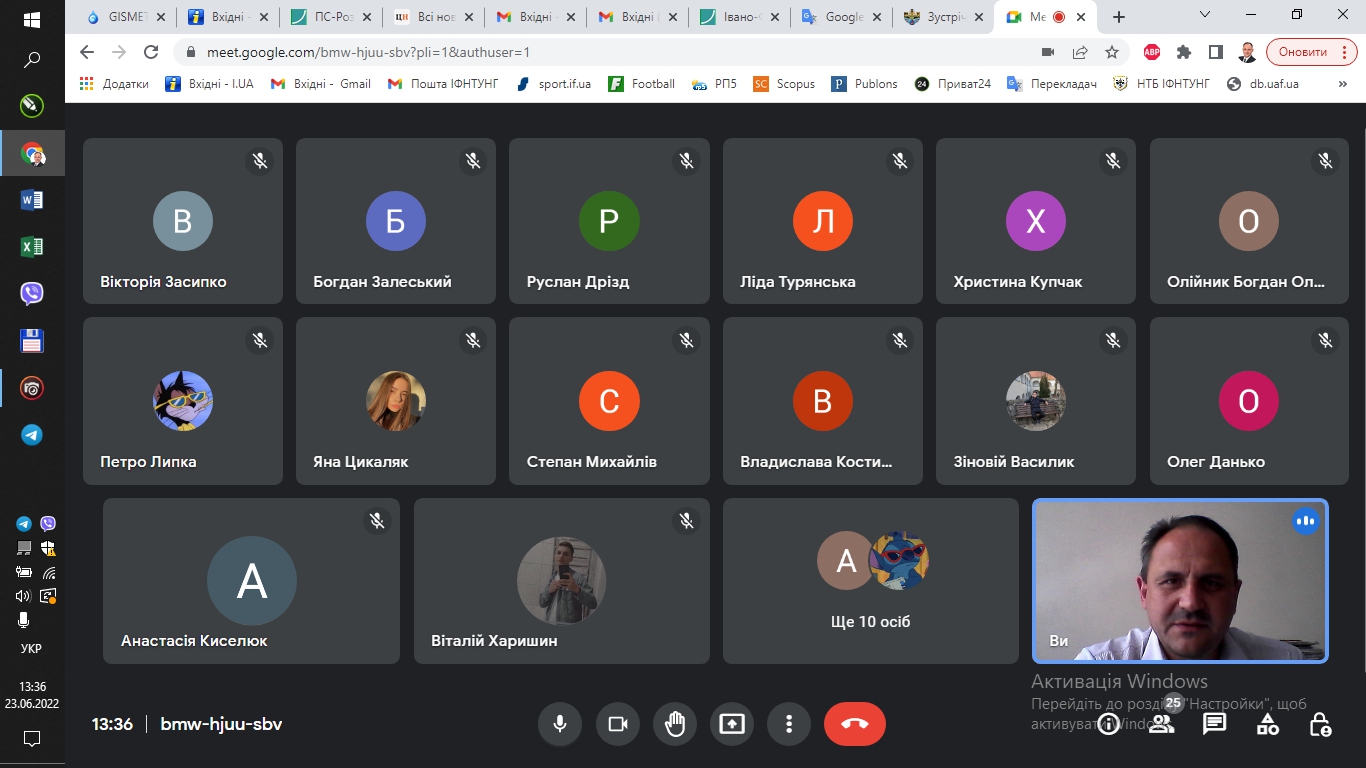Raise your hand in the meeting
The width and height of the screenshot is (1366, 768).
[675, 724]
